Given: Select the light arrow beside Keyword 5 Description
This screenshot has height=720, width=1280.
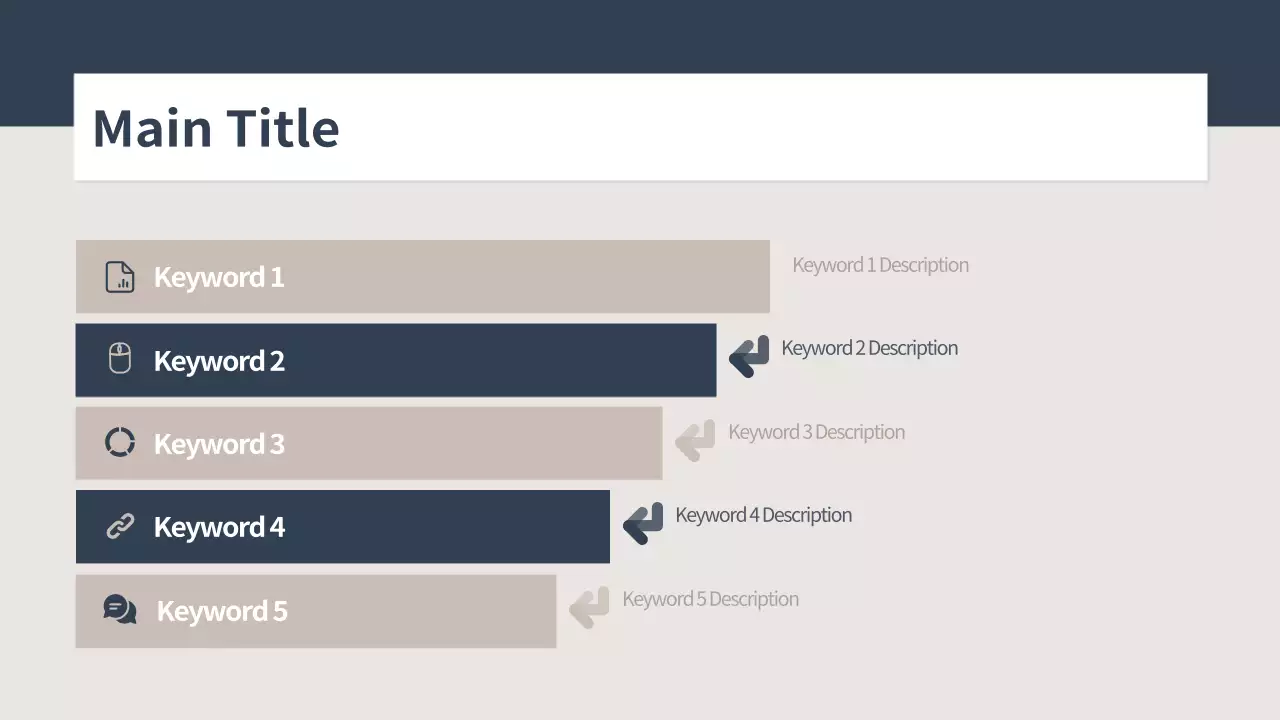Looking at the screenshot, I should tap(589, 607).
